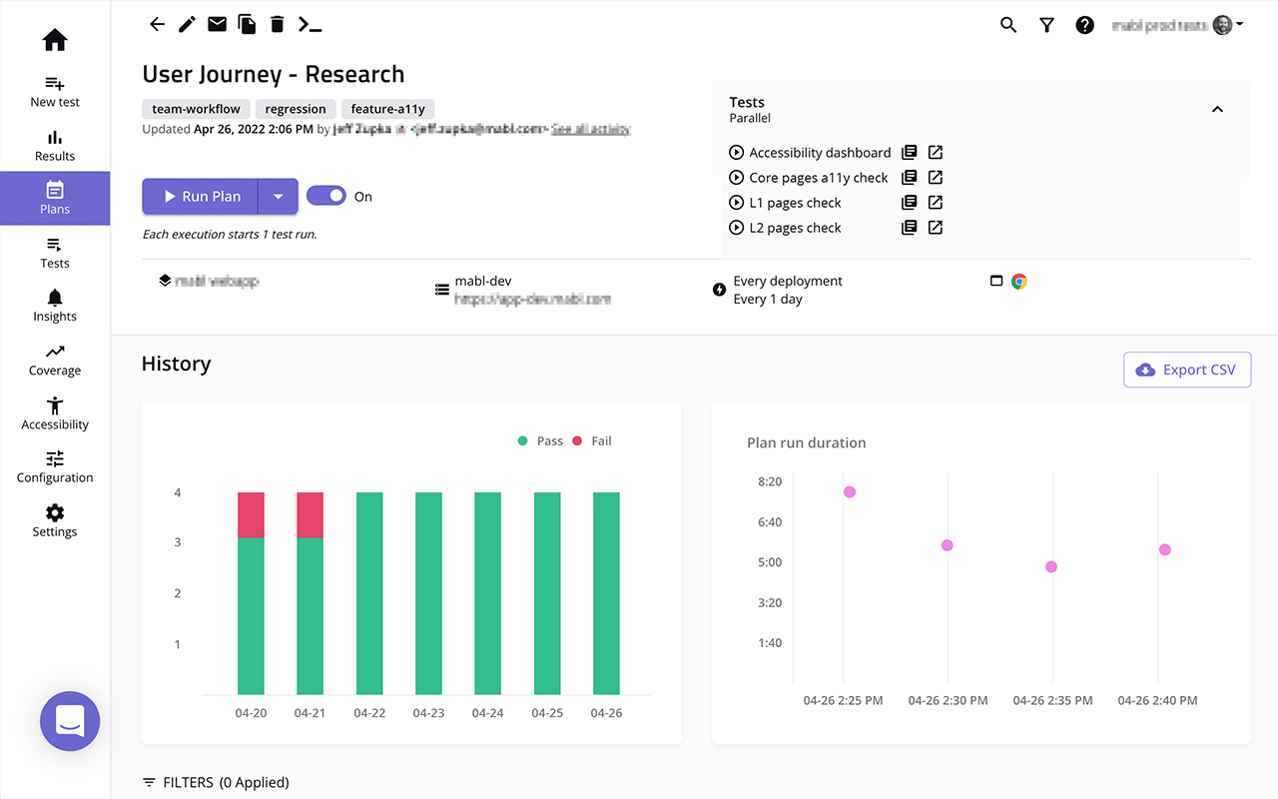Open the help question mark icon
The height and width of the screenshot is (799, 1278).
(x=1084, y=26)
